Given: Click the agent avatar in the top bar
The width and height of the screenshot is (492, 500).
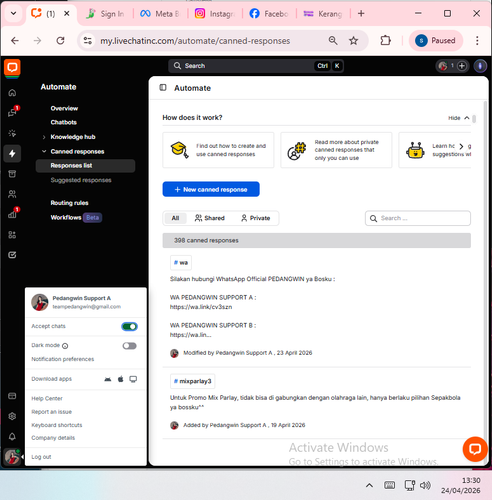Looking at the screenshot, I should click(443, 66).
